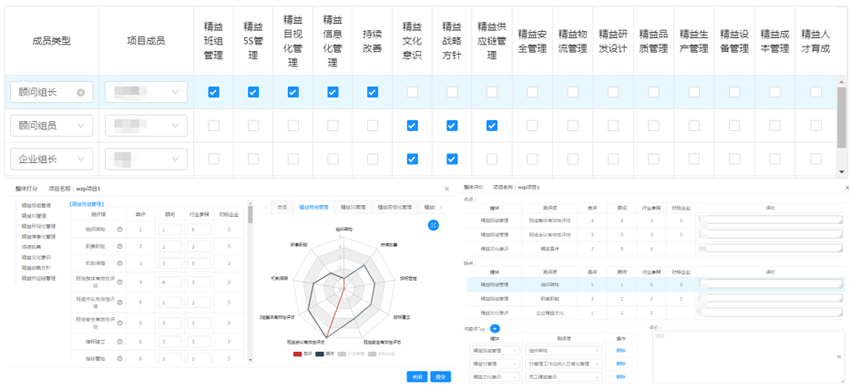This screenshot has height=387, width=850.
Task: Select 精益文化意识 in left module list
Action: click(x=36, y=257)
